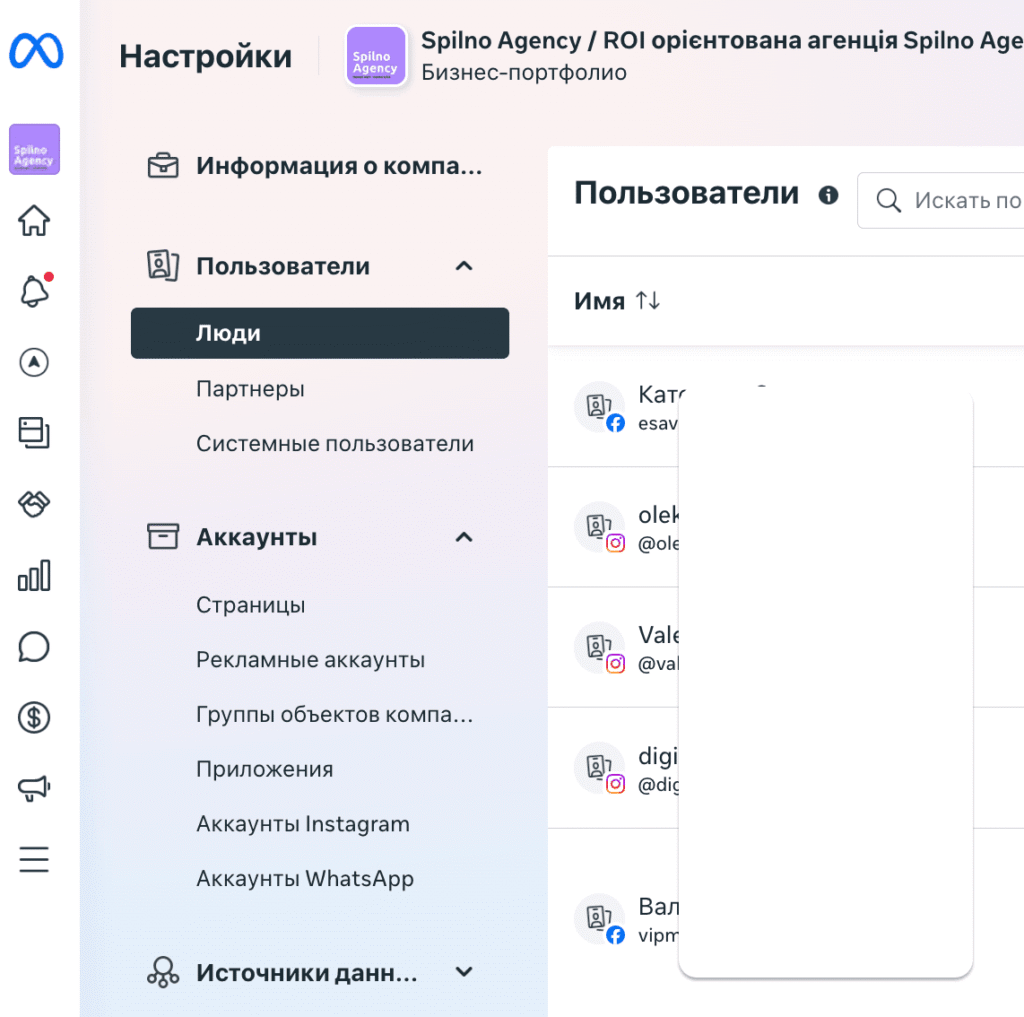Collapse the Аккаунты section chevron
Image resolution: width=1024 pixels, height=1017 pixels.
point(463,537)
